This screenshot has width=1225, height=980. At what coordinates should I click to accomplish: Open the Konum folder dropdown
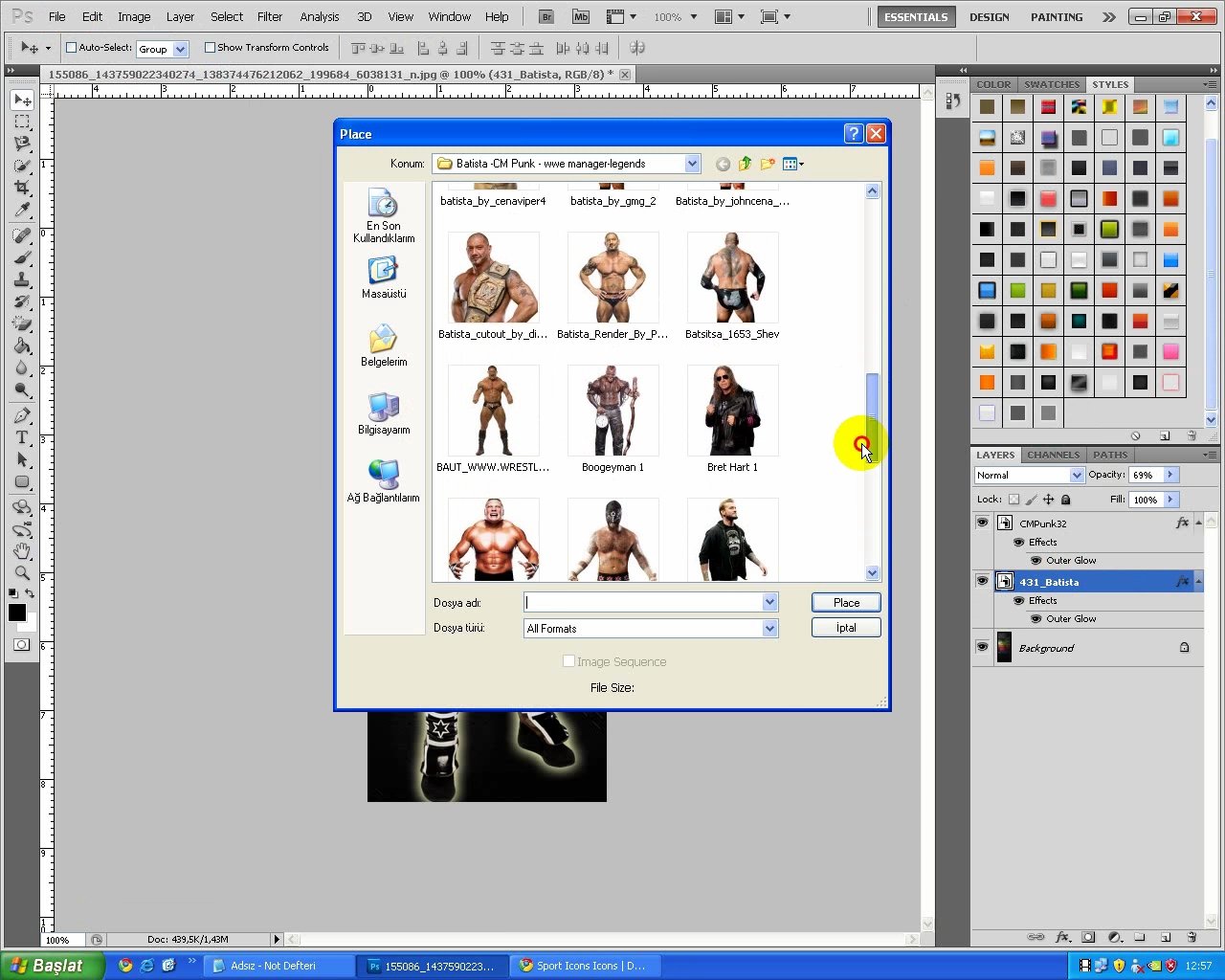point(692,164)
